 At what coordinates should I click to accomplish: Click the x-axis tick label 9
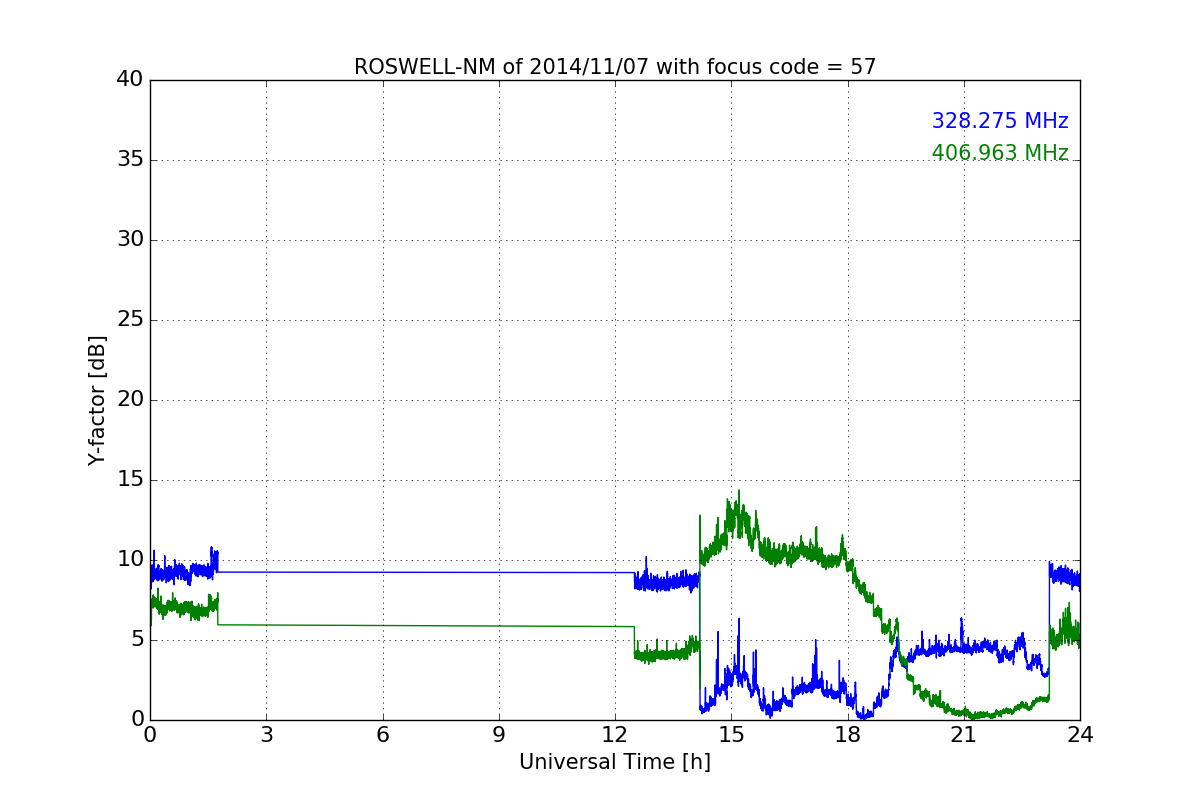click(x=499, y=735)
